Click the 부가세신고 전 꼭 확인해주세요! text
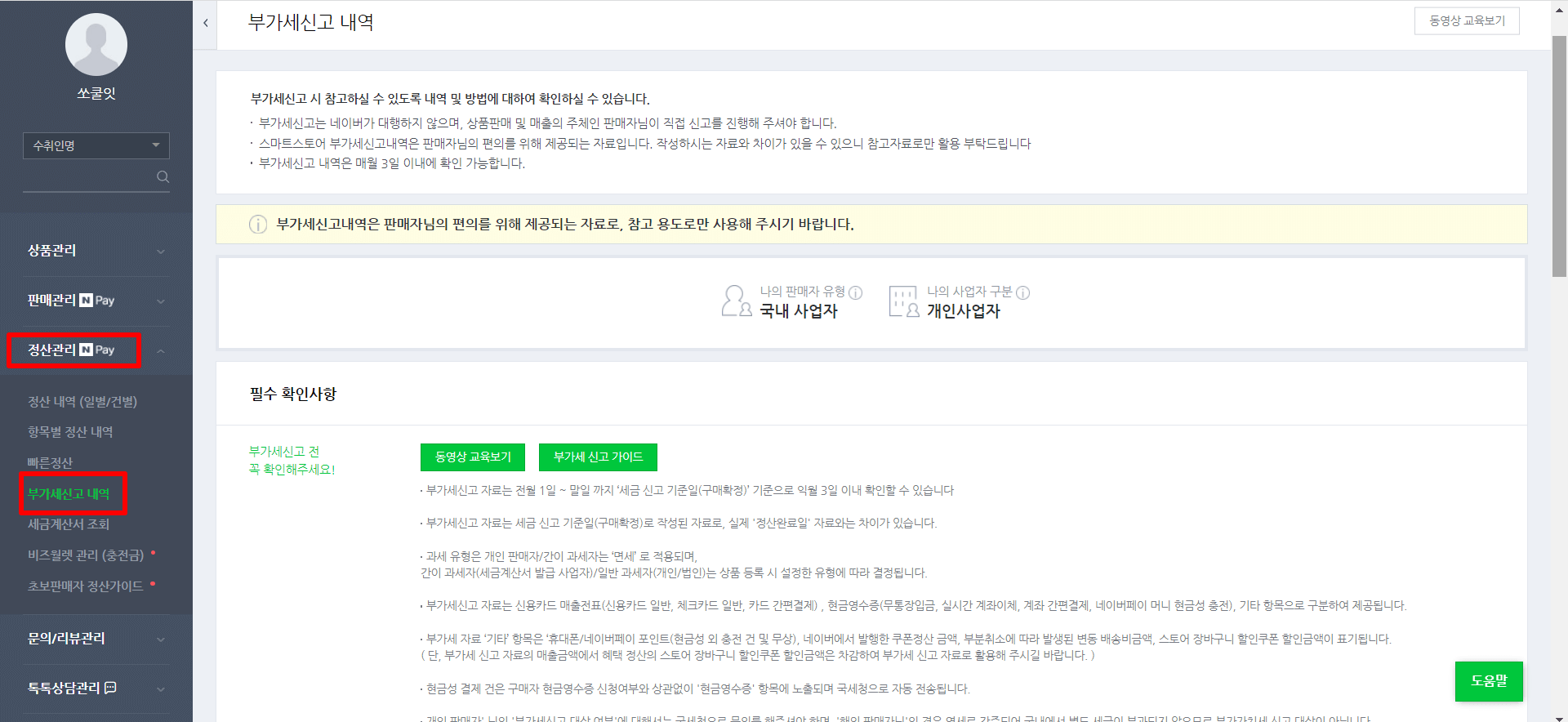Image resolution: width=1568 pixels, height=722 pixels. 292,461
